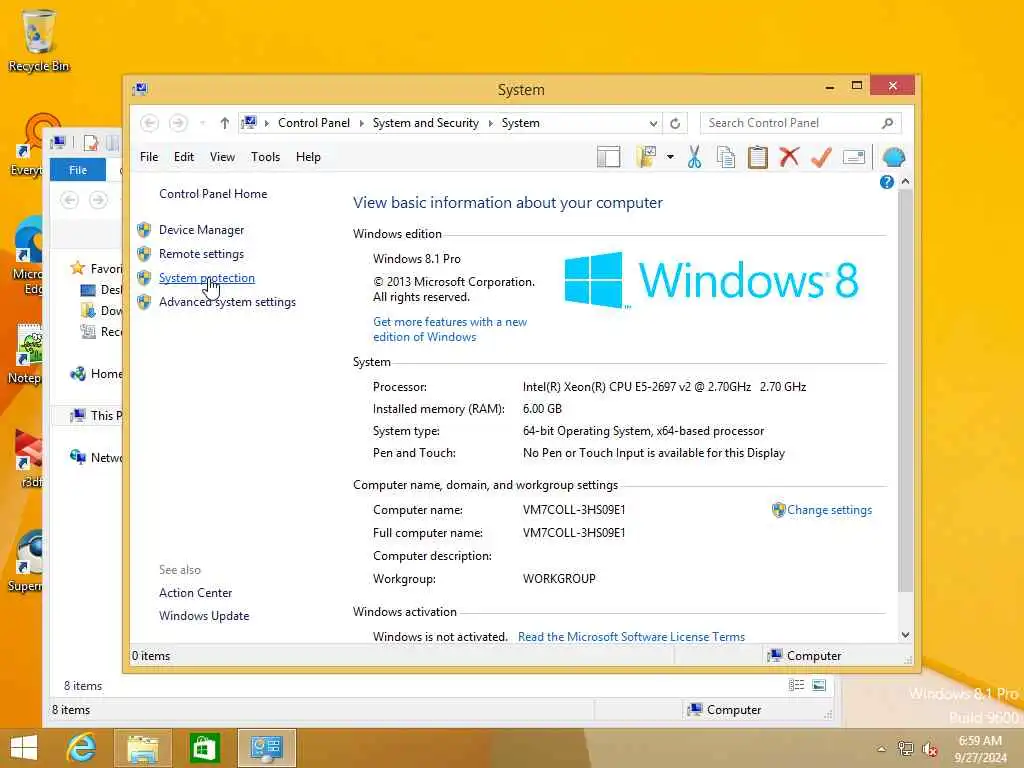Screen dimensions: 1024x768
Task: Click the Properties card toolbar icon
Action: coord(854,157)
